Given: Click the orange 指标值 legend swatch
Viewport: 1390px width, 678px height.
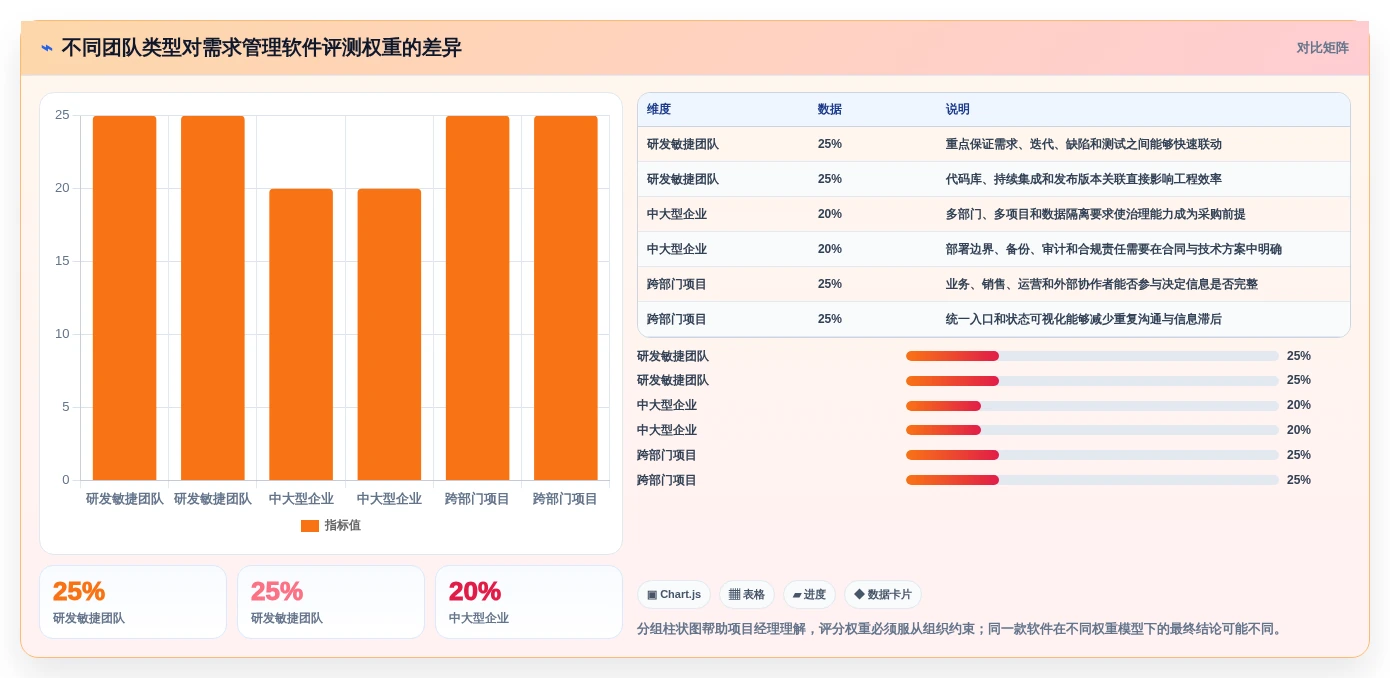Looking at the screenshot, I should 310,526.
